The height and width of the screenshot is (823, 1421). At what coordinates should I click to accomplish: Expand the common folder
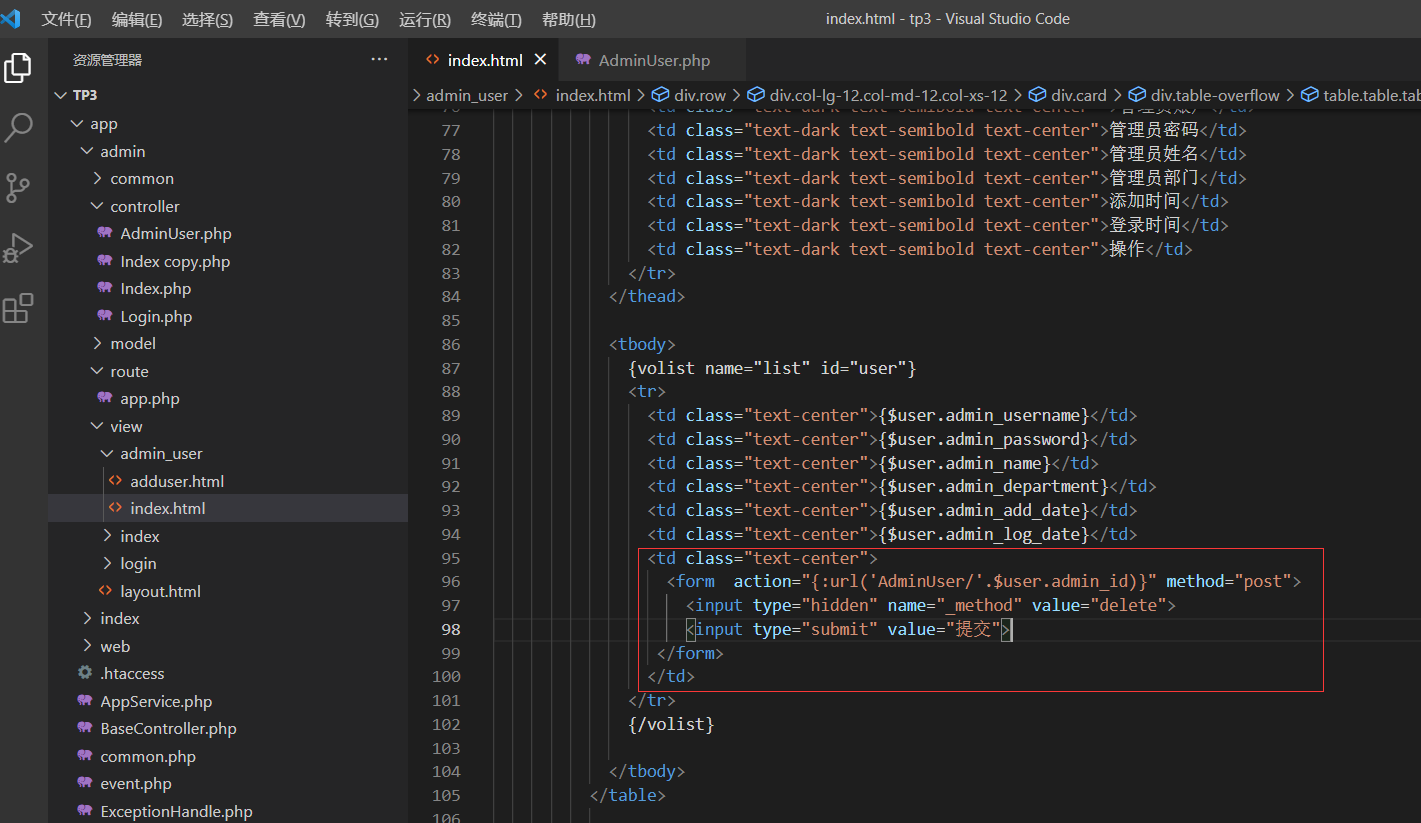[141, 179]
